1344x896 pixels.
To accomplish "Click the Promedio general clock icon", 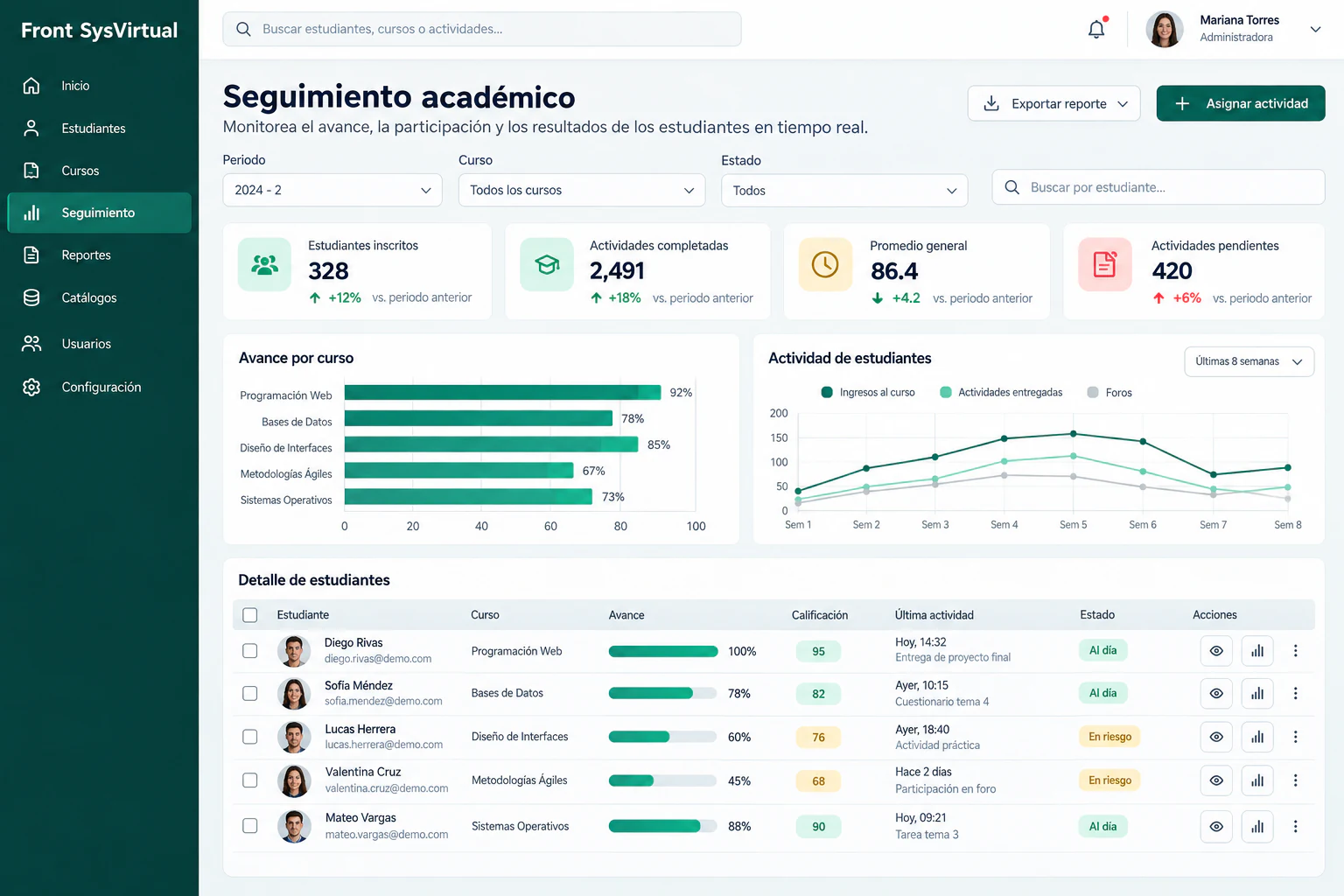I will point(825,264).
